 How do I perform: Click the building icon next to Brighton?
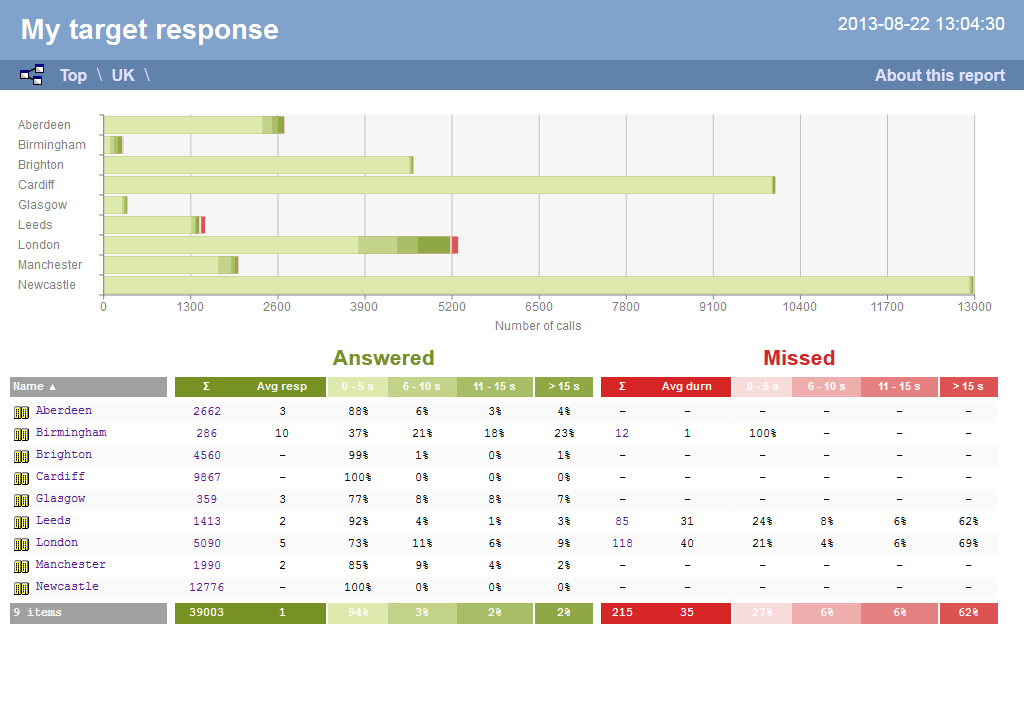pos(21,454)
